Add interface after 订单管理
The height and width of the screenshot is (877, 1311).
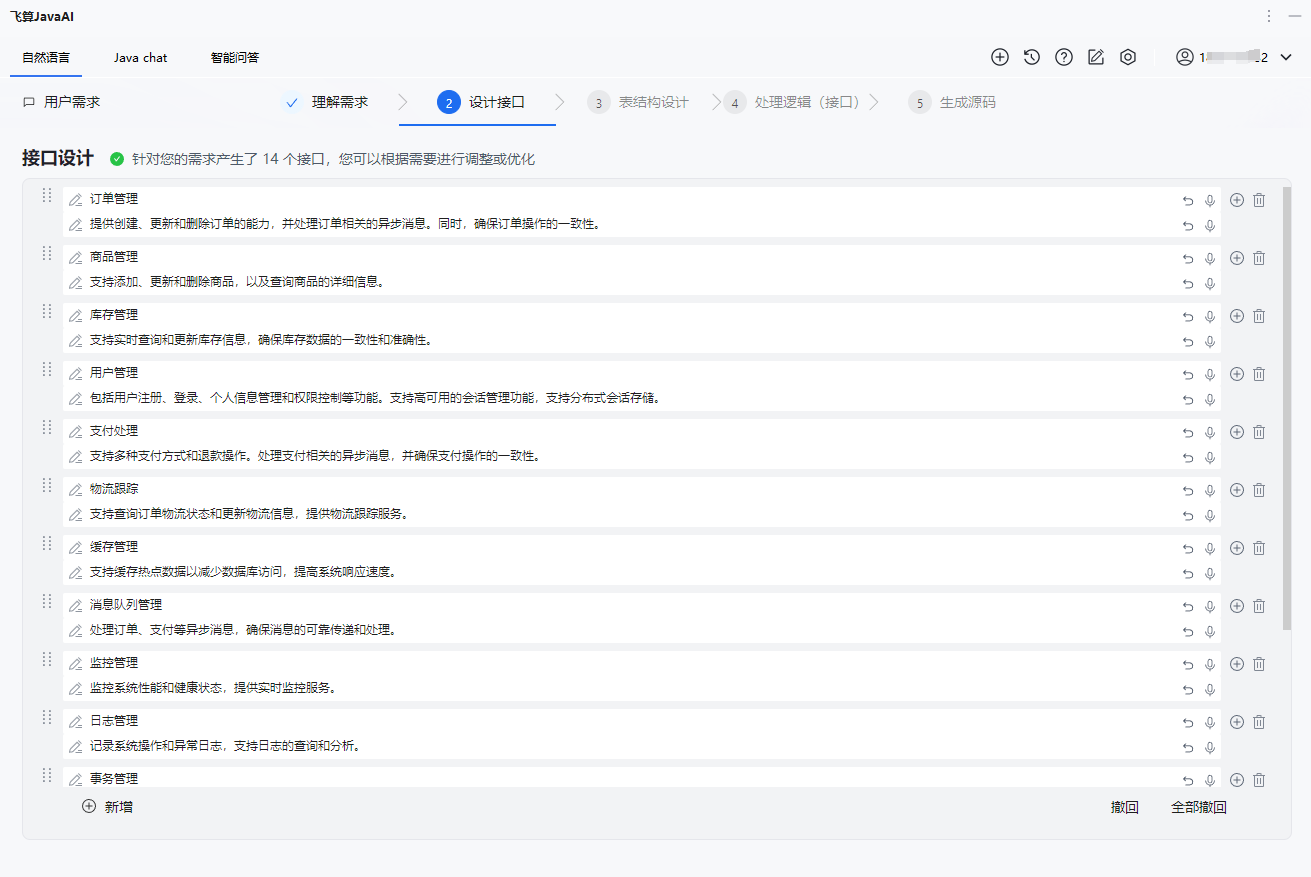point(1237,200)
